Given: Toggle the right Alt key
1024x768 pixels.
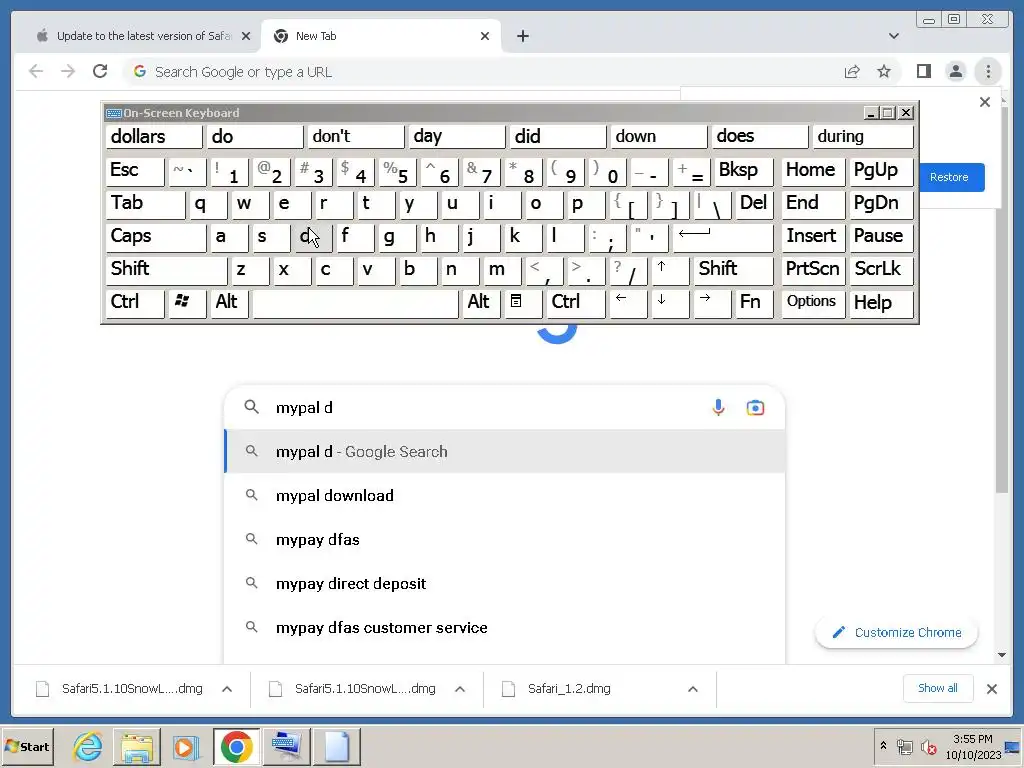Looking at the screenshot, I should [481, 303].
